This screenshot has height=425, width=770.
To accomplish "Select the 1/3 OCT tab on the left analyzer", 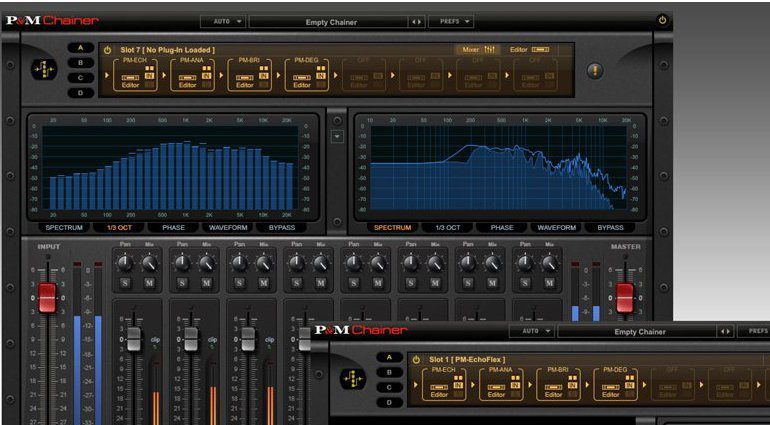I will pos(119,227).
